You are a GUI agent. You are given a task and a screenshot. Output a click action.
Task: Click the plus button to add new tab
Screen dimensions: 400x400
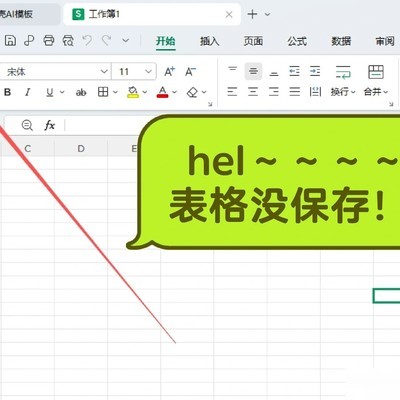(x=252, y=14)
